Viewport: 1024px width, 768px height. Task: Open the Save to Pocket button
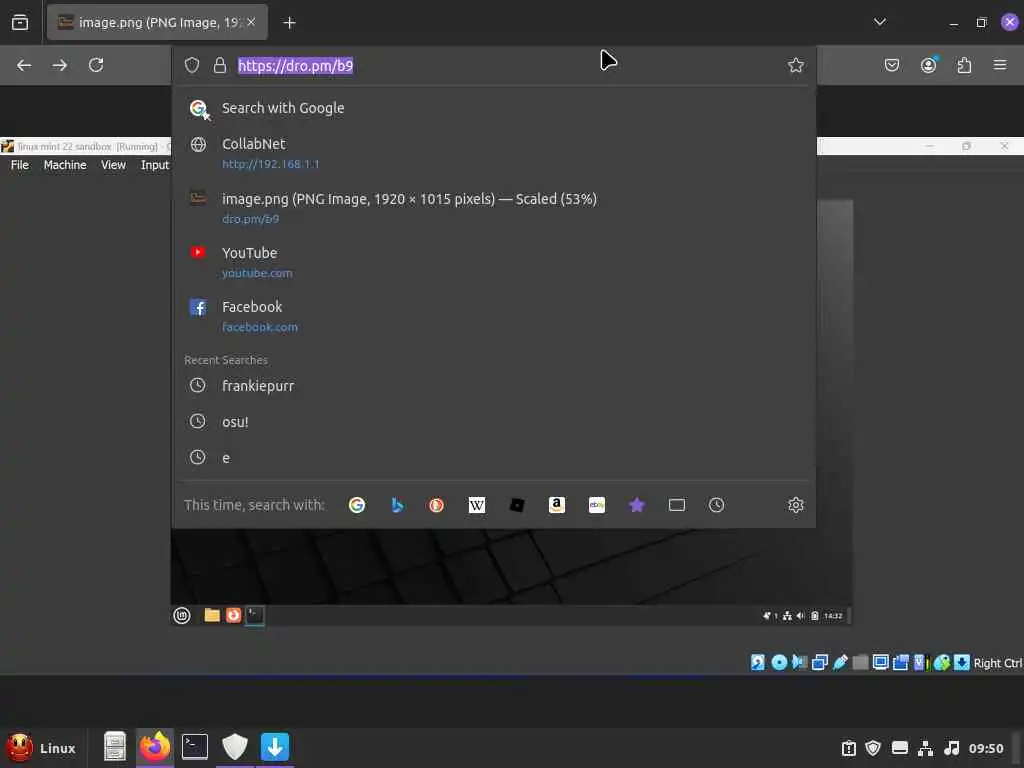click(x=891, y=65)
